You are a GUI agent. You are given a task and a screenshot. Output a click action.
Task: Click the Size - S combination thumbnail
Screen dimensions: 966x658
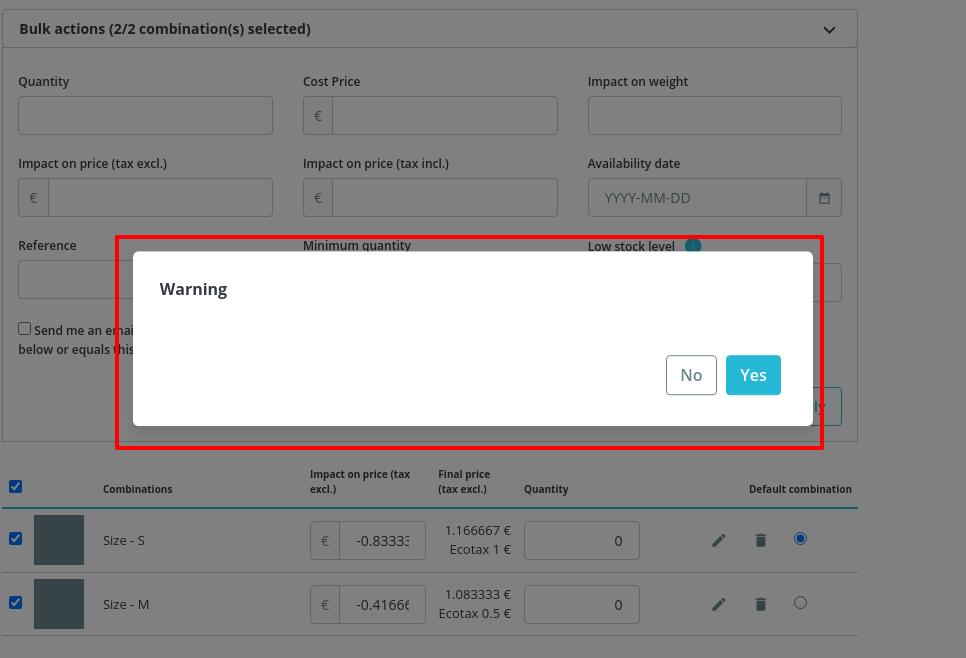58,539
